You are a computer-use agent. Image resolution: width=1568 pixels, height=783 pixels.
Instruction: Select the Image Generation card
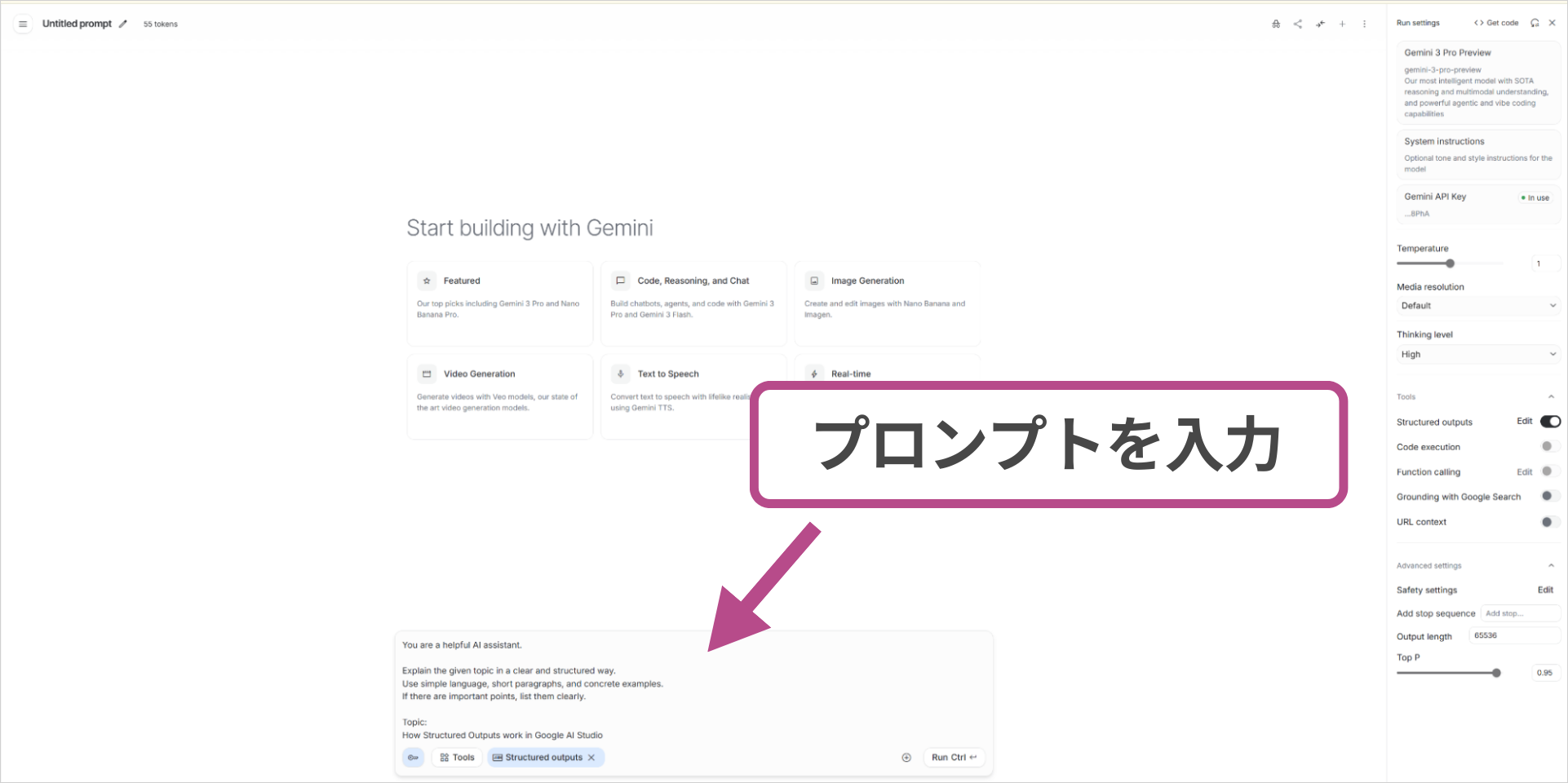tap(887, 303)
